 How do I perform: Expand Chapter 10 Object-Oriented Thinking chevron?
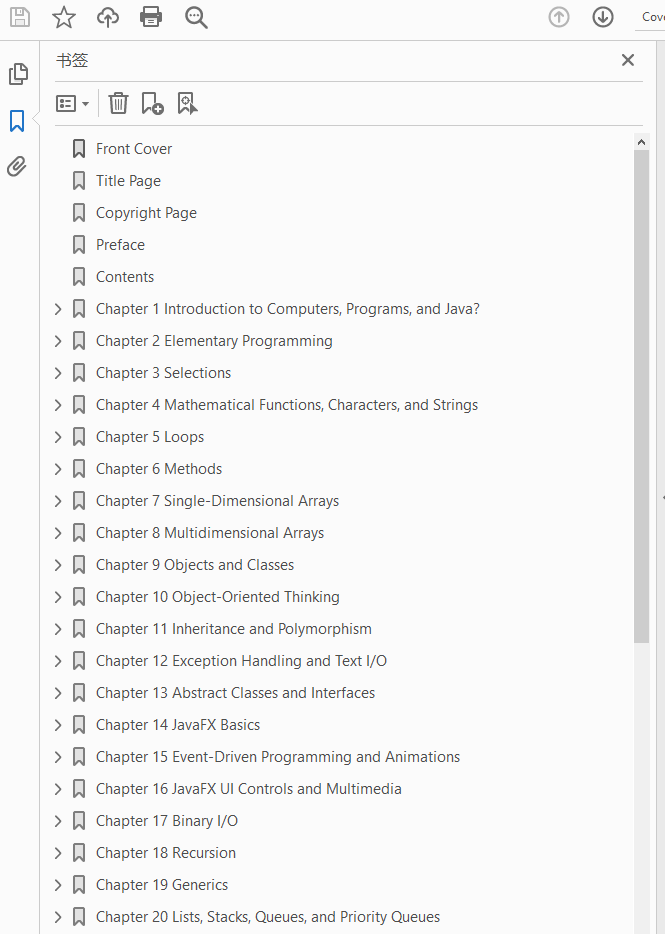58,597
